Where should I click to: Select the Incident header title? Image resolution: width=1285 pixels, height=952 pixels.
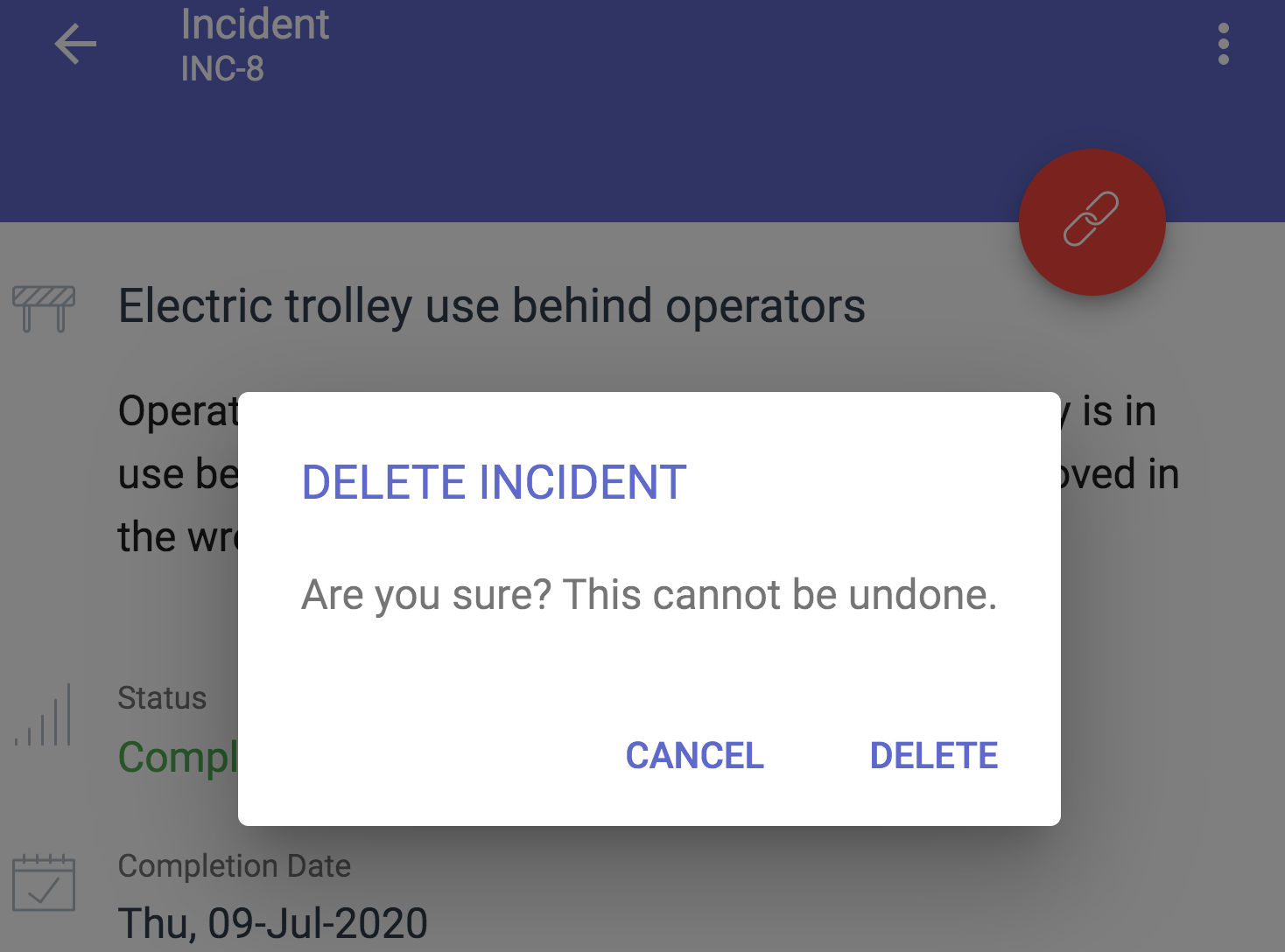click(x=255, y=24)
